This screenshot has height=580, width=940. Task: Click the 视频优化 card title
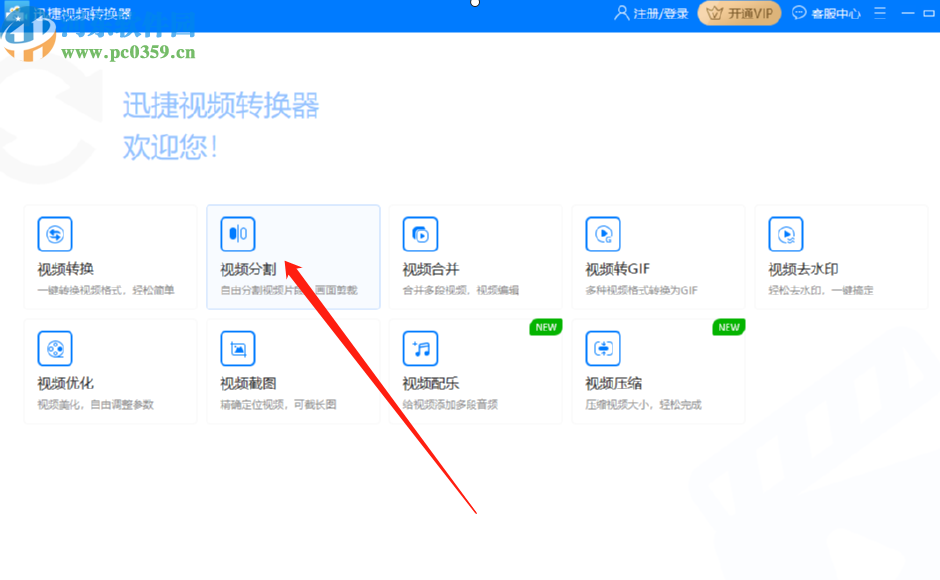(65, 383)
